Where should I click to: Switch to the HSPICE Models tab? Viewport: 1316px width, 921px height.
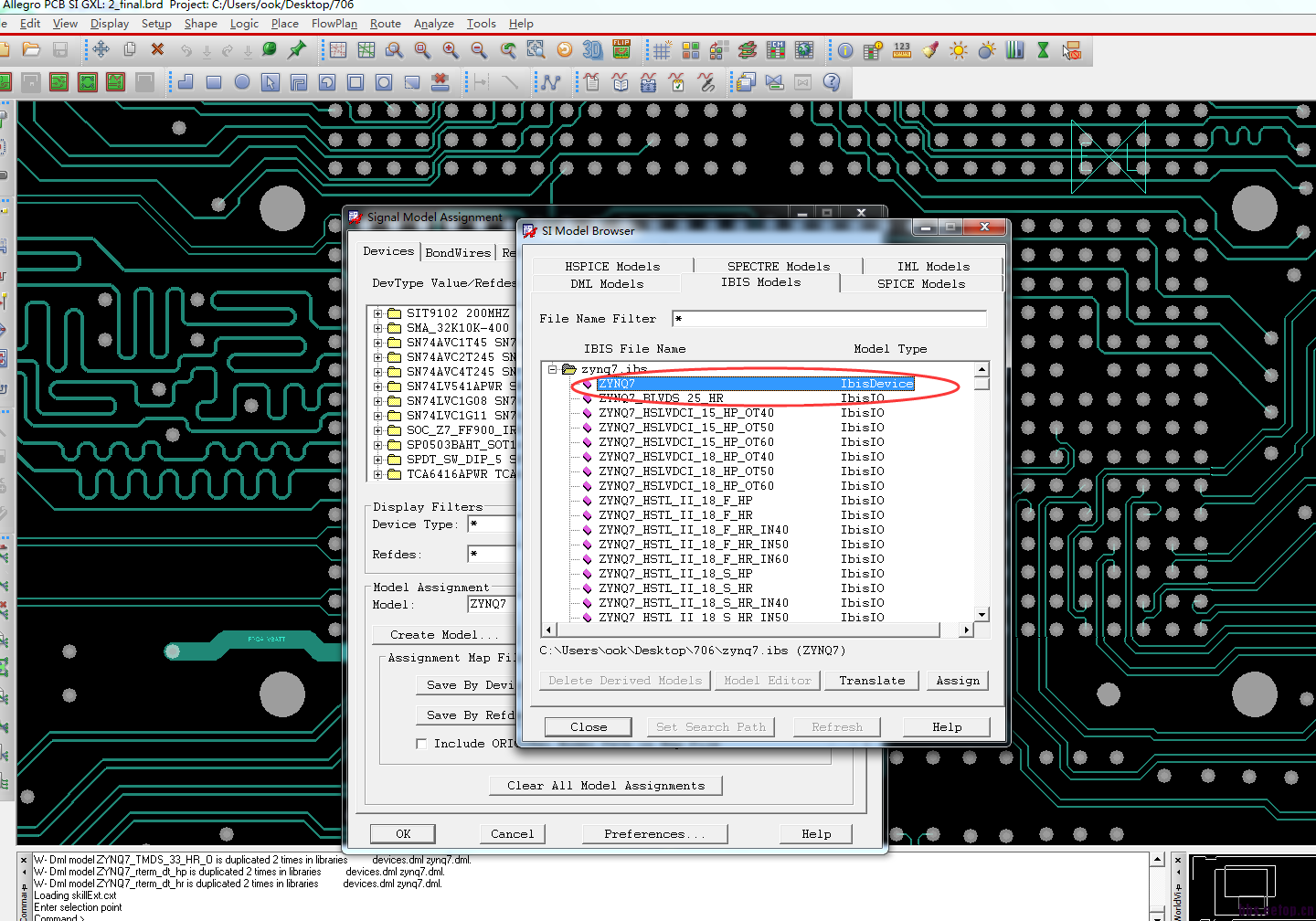611,266
